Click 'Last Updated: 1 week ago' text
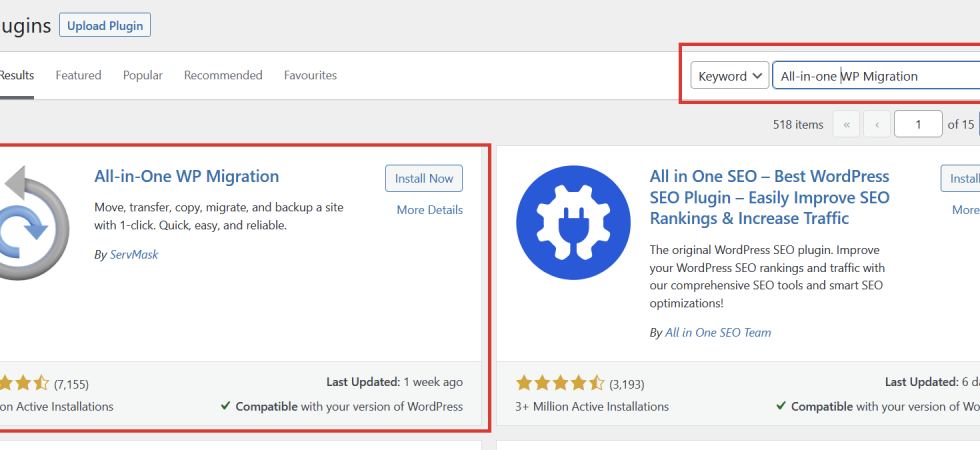 [394, 381]
